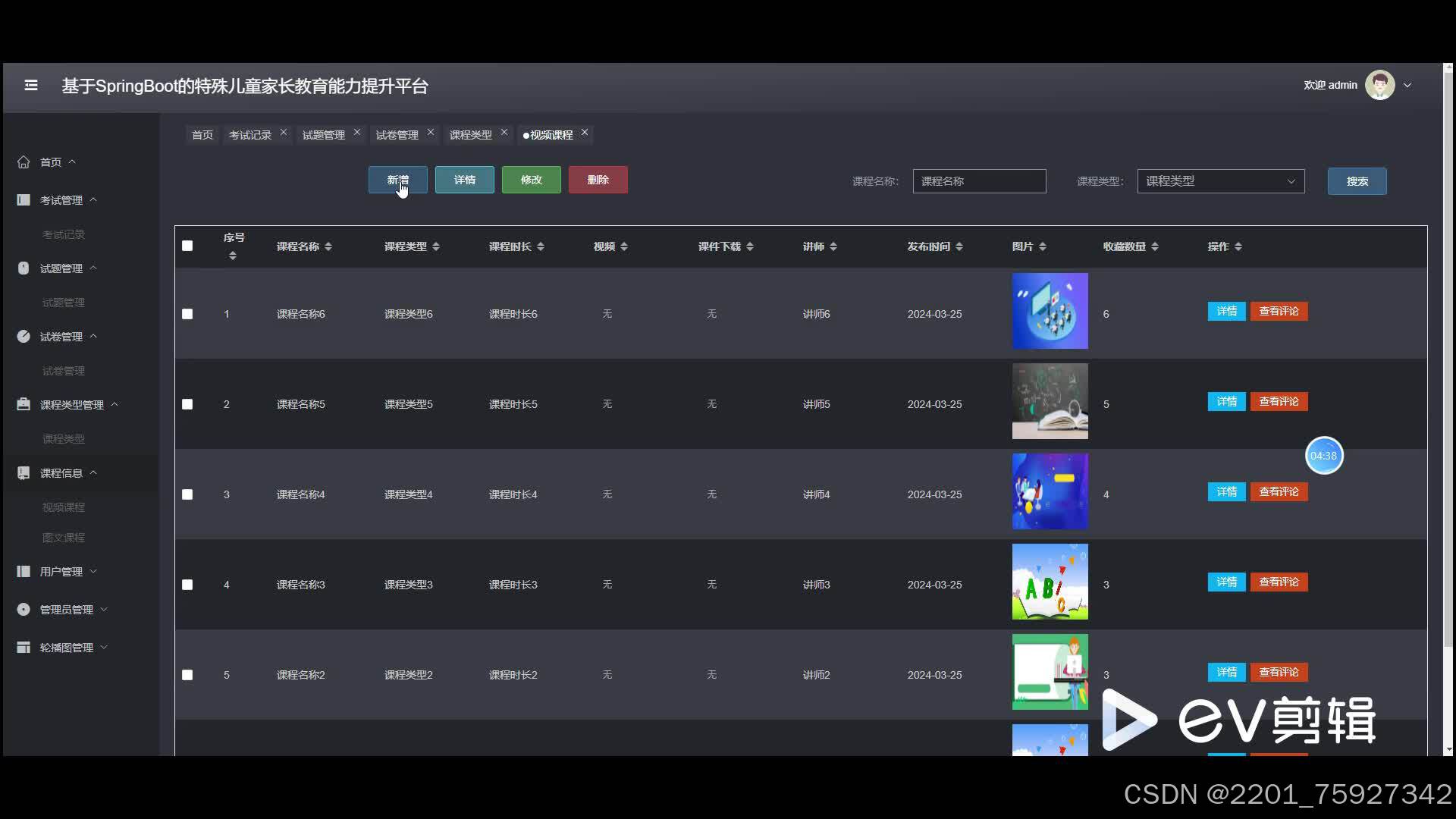Image resolution: width=1456 pixels, height=819 pixels.
Task: Open the 课程类型 dropdown filter
Action: pyautogui.click(x=1220, y=181)
